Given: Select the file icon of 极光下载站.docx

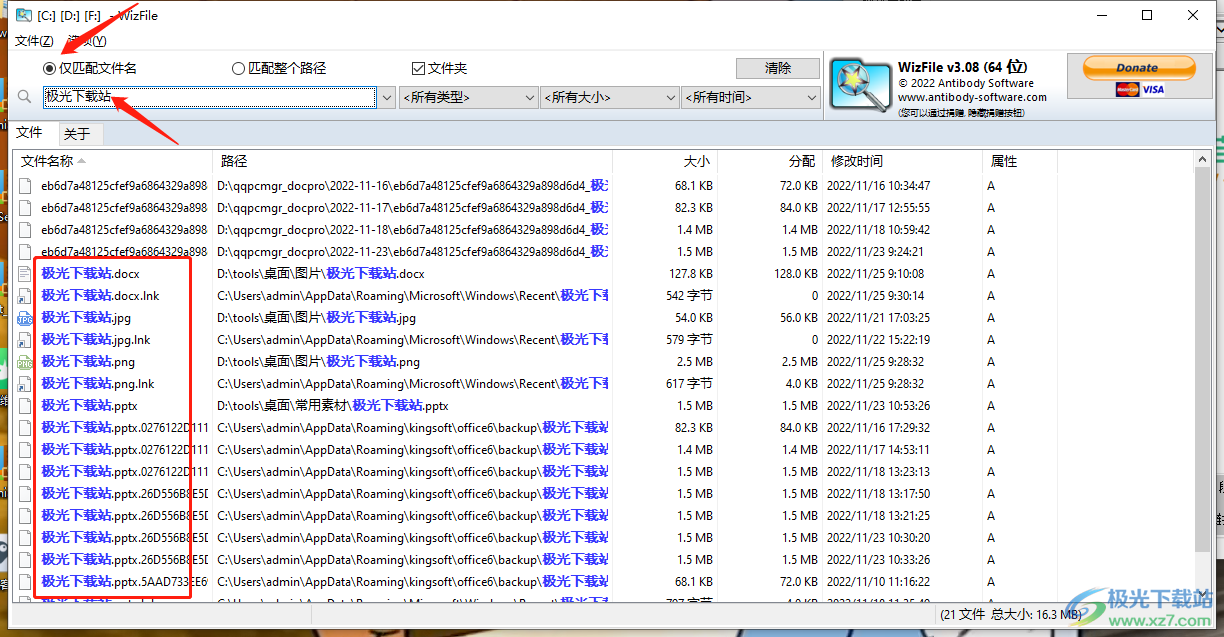Looking at the screenshot, I should pos(26,274).
